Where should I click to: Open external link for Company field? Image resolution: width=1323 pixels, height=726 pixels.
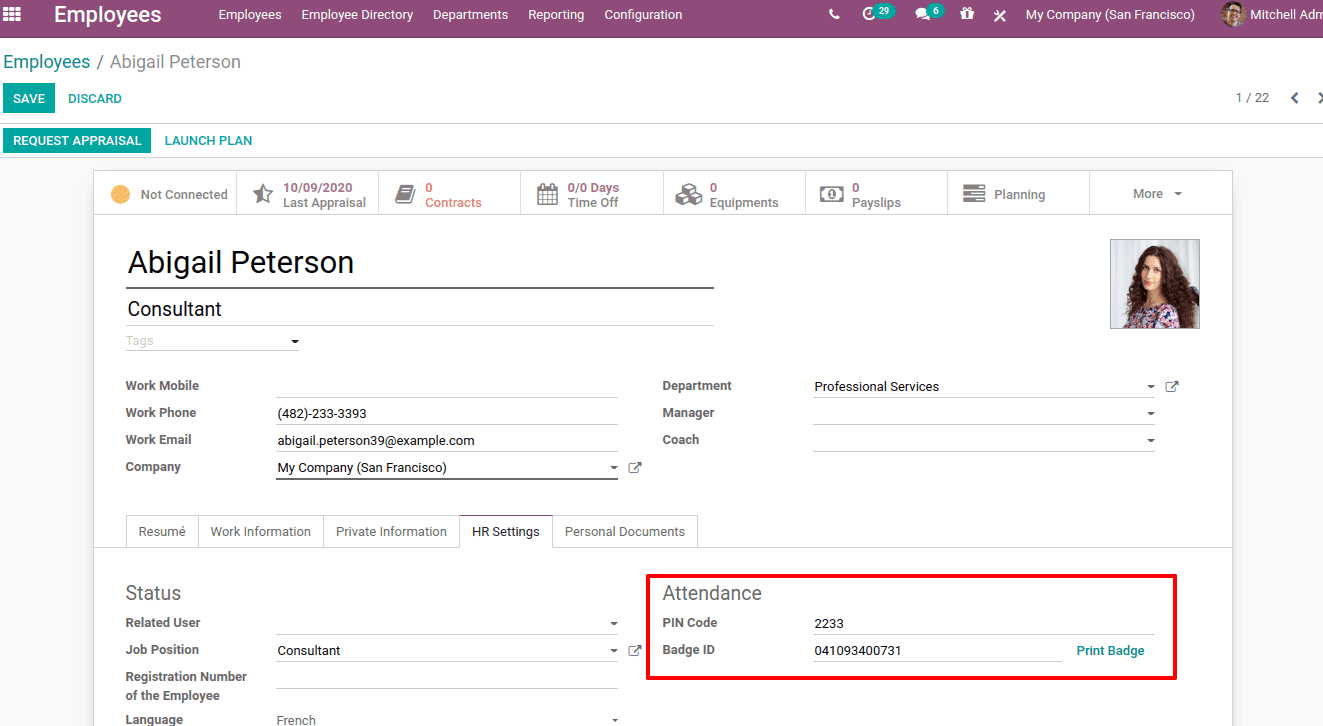click(x=634, y=468)
